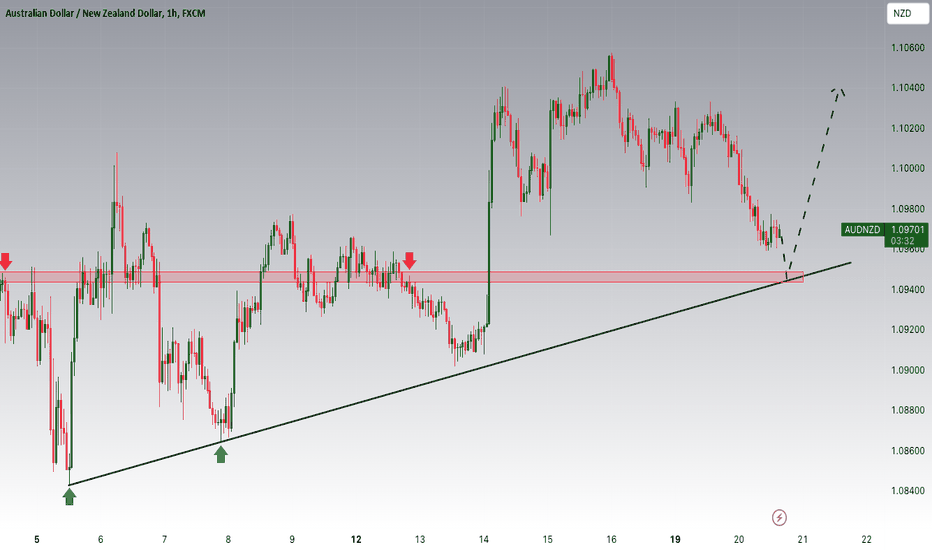The width and height of the screenshot is (932, 550).
Task: Click the 1.09800 price axis label
Action: (908, 209)
